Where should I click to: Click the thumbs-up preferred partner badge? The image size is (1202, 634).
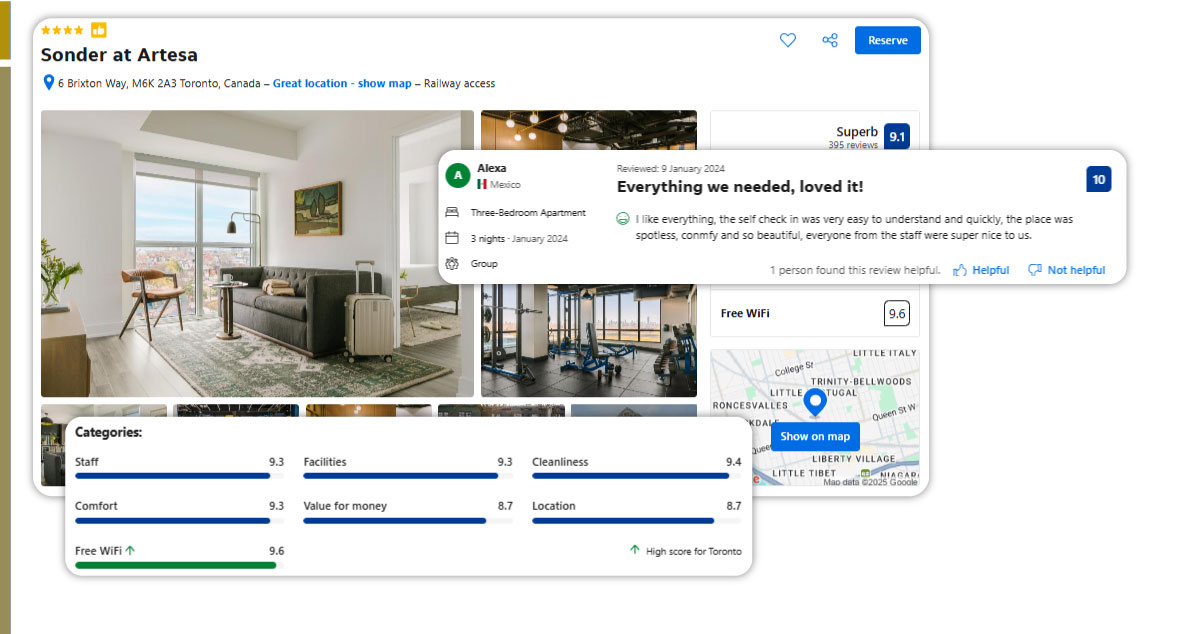coord(99,30)
